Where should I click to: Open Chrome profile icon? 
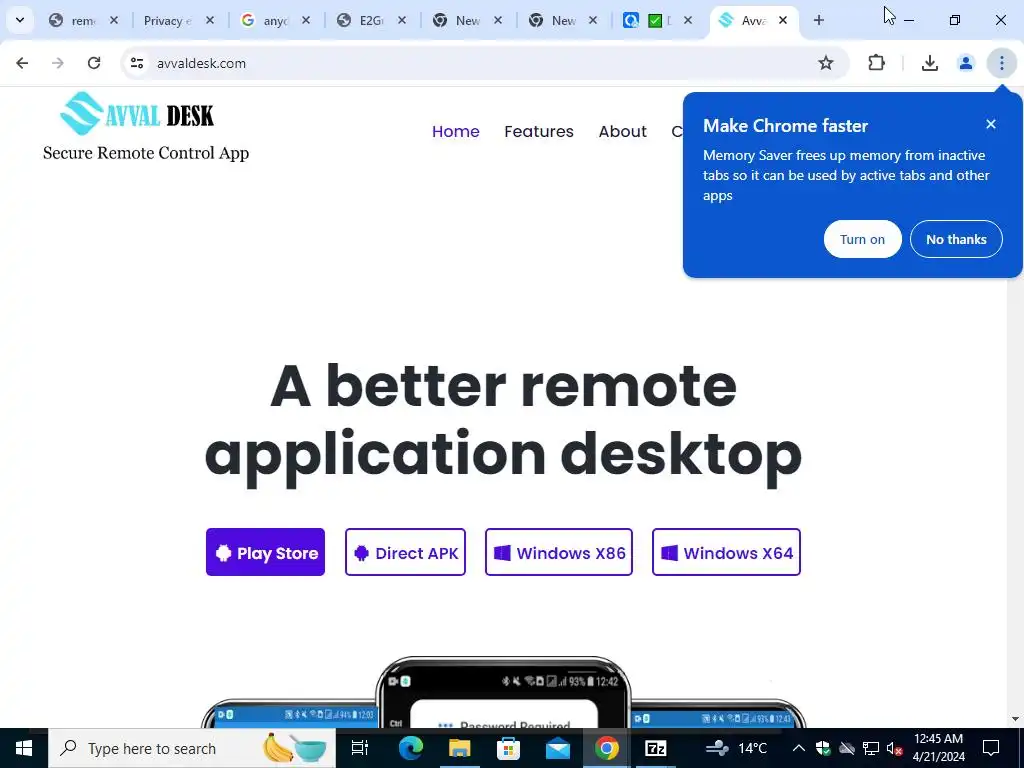(x=966, y=63)
